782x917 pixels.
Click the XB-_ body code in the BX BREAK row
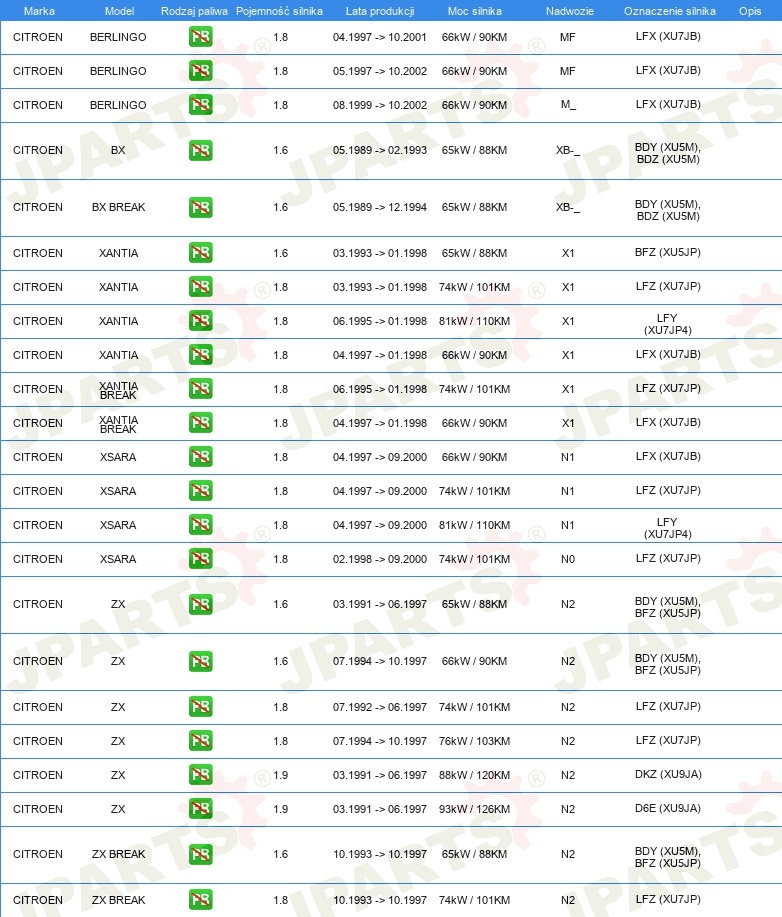click(568, 207)
